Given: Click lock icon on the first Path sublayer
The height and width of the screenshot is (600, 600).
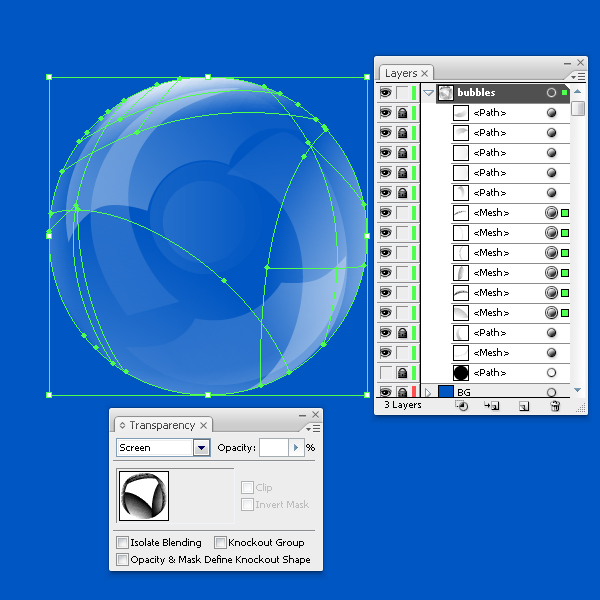Looking at the screenshot, I should pos(402,112).
